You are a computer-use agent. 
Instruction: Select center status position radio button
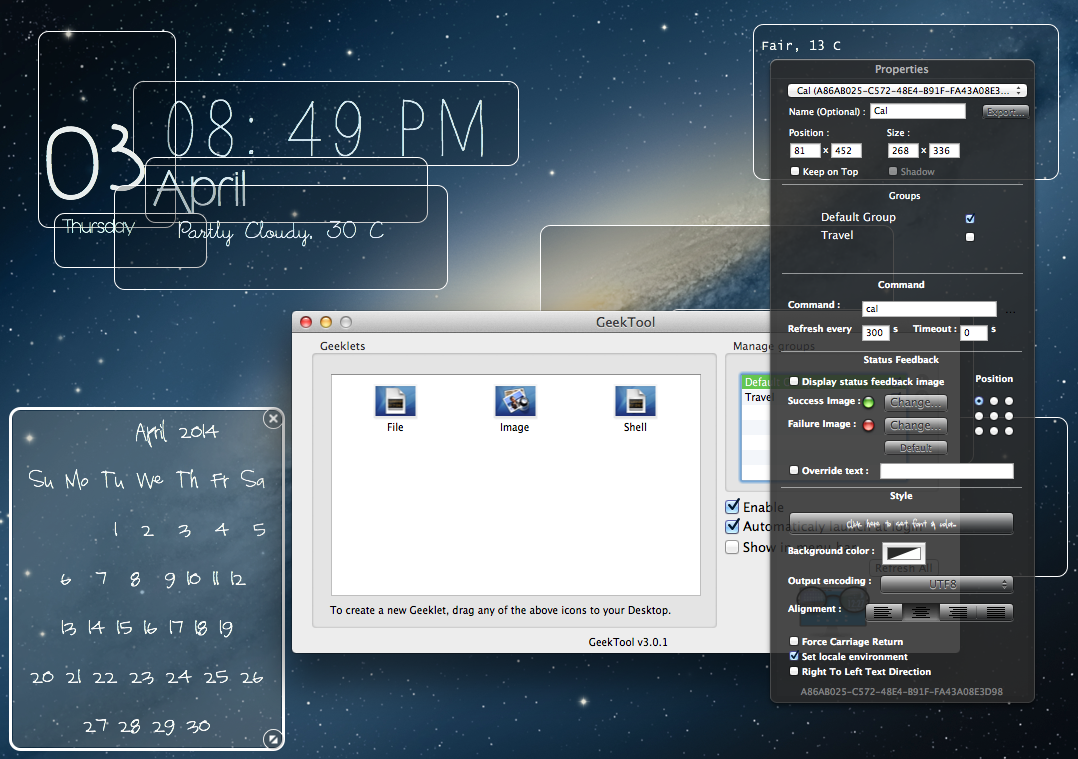click(994, 416)
